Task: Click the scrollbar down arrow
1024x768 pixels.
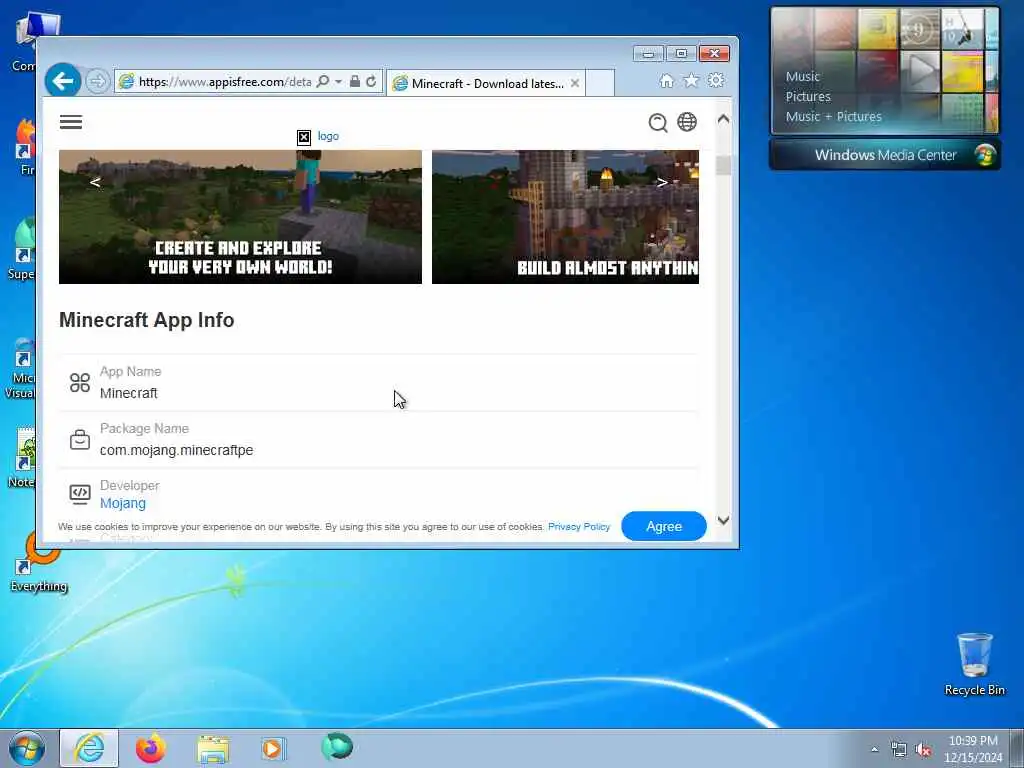Action: (723, 520)
